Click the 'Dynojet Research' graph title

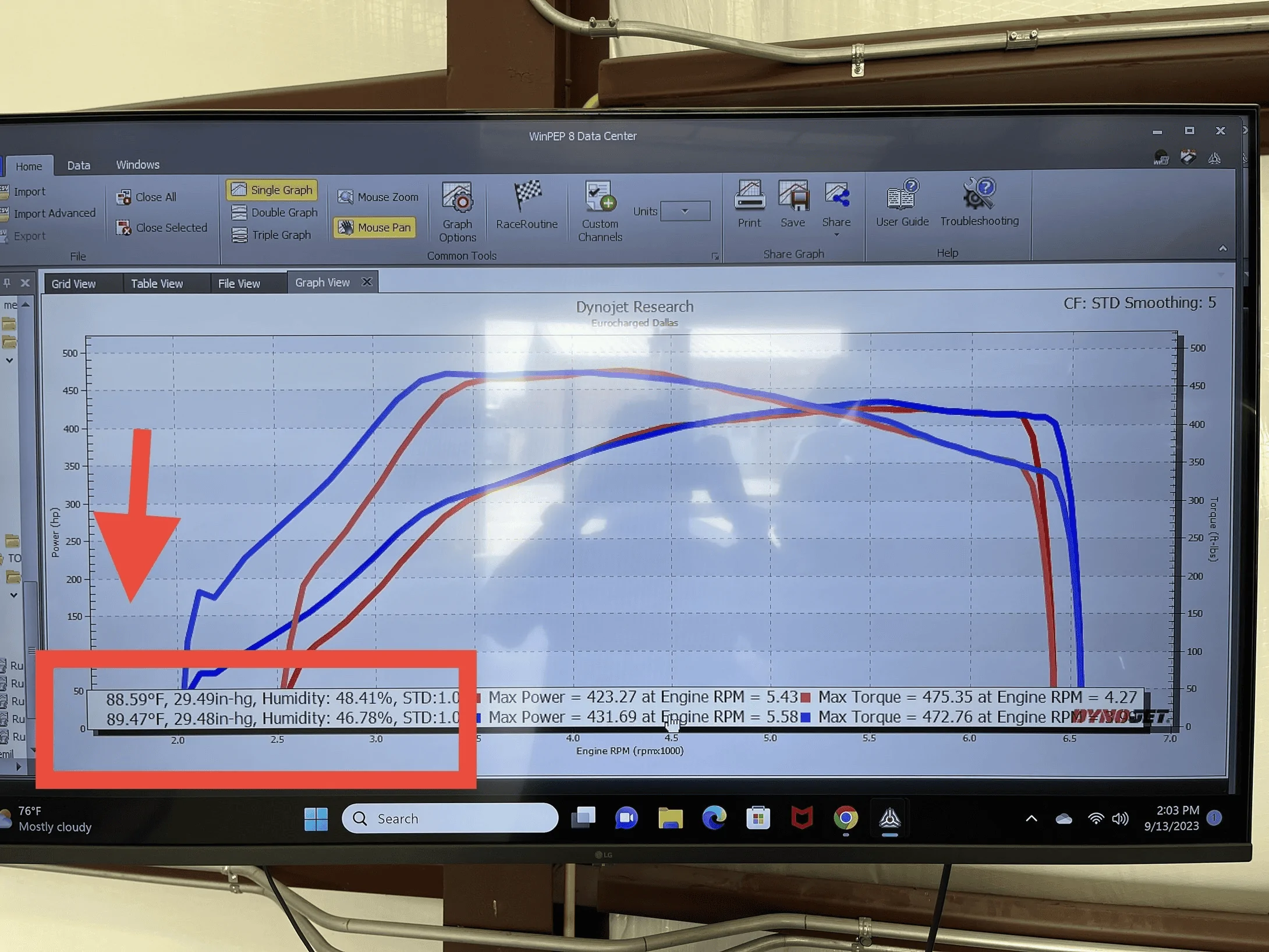634,307
